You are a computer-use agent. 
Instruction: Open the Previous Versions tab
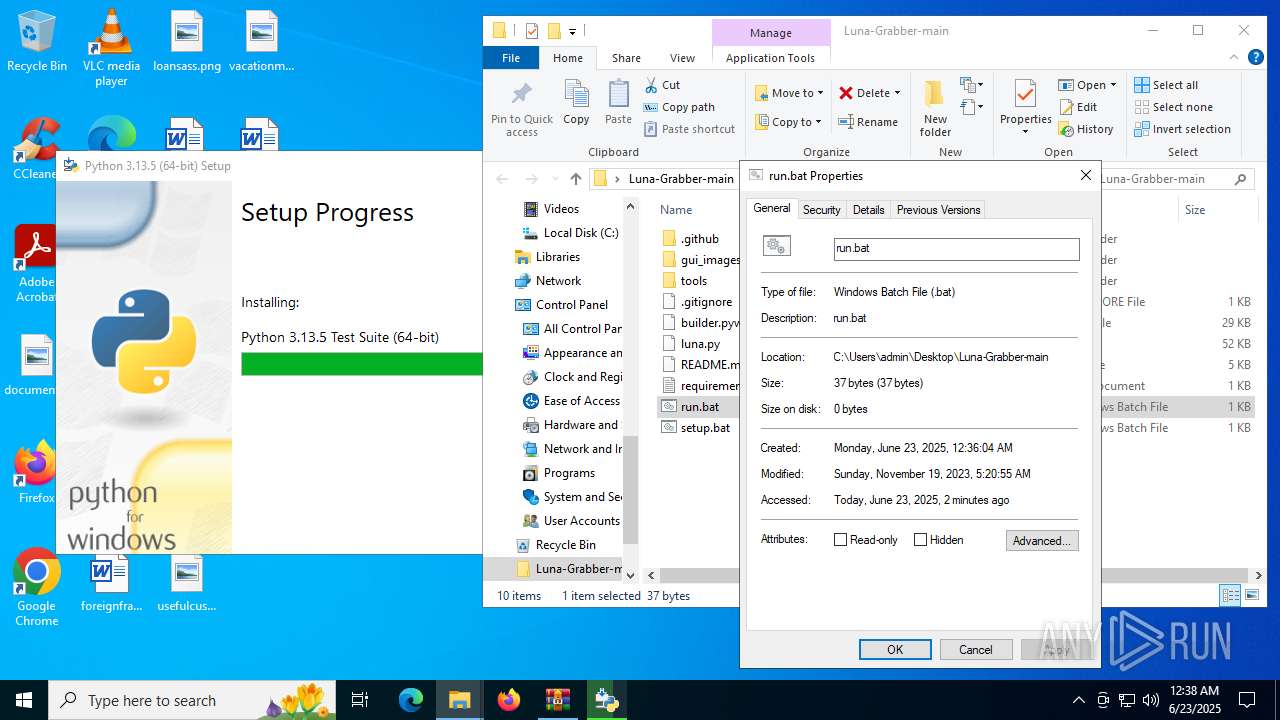pyautogui.click(x=938, y=210)
